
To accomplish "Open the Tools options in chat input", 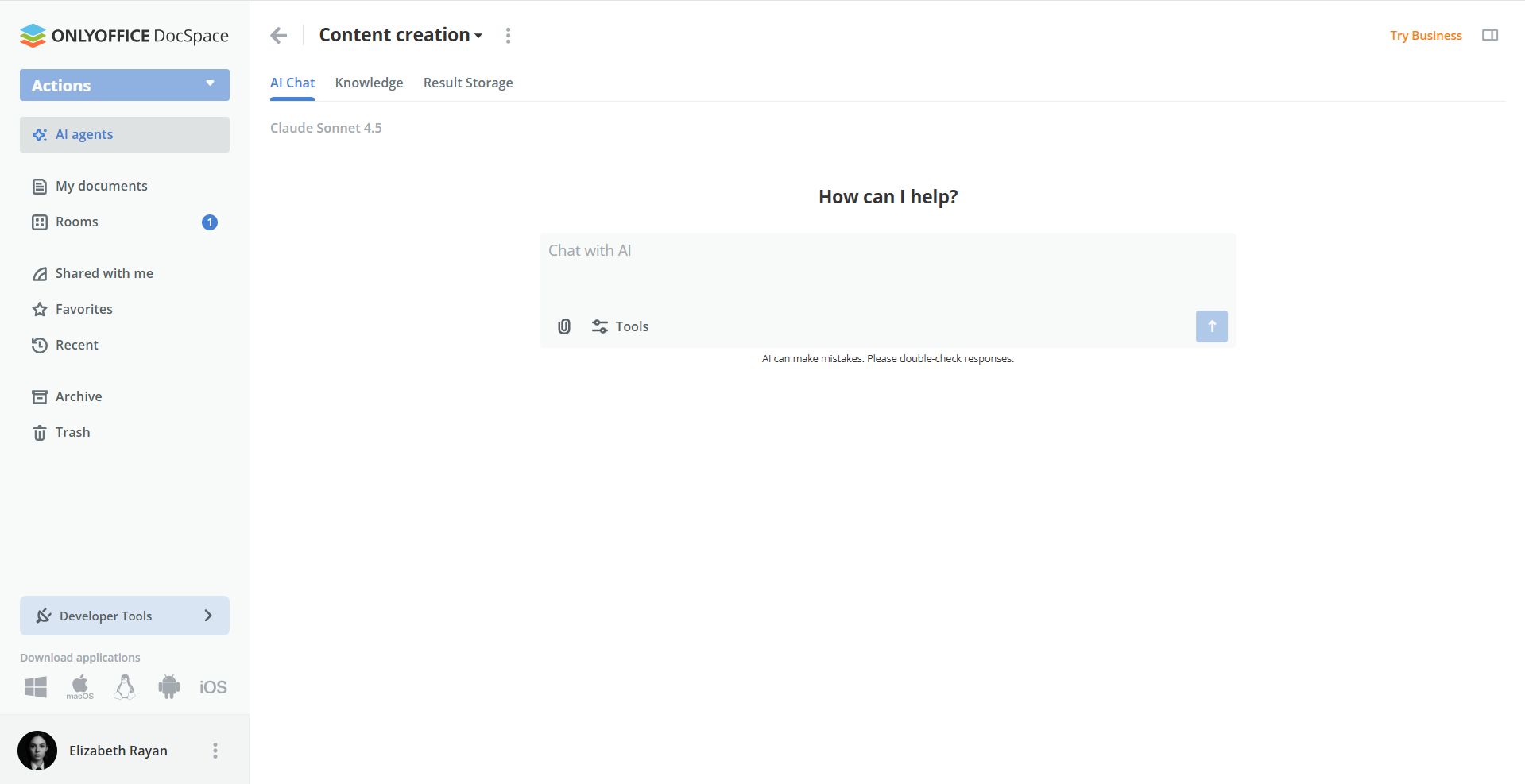I will coord(620,326).
